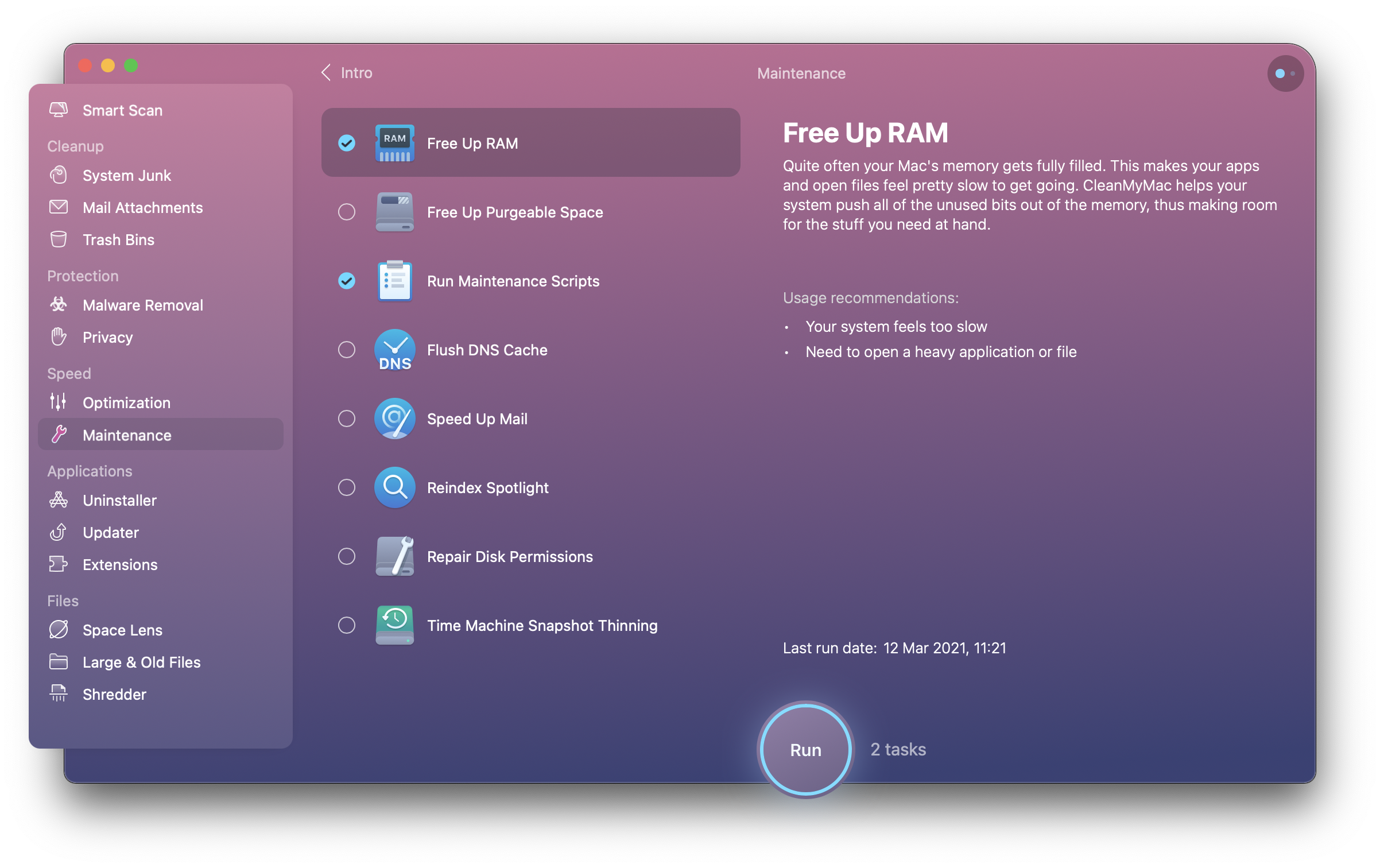Click the Flush DNS Cache icon
The image size is (1380, 868).
pyautogui.click(x=395, y=350)
